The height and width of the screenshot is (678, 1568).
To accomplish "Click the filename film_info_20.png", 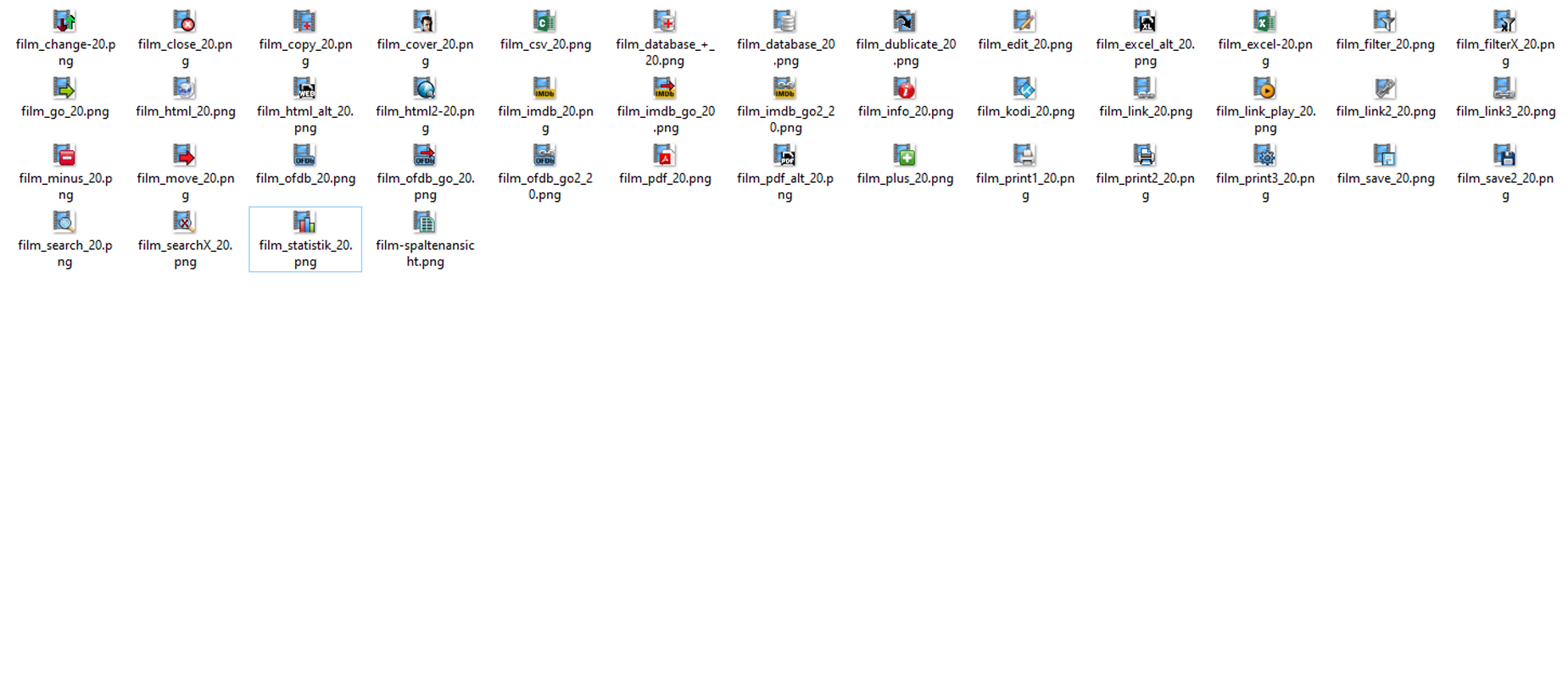I will click(x=906, y=111).
